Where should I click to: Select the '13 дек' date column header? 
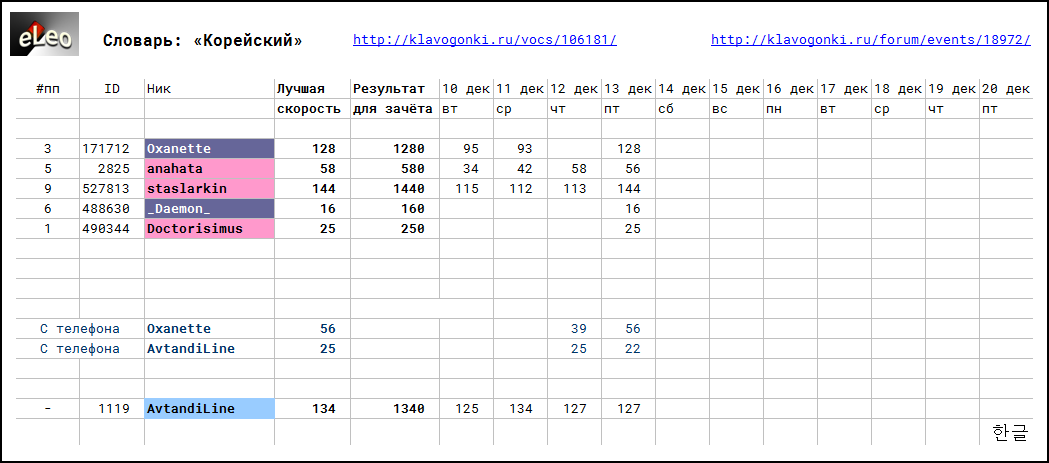pos(628,89)
